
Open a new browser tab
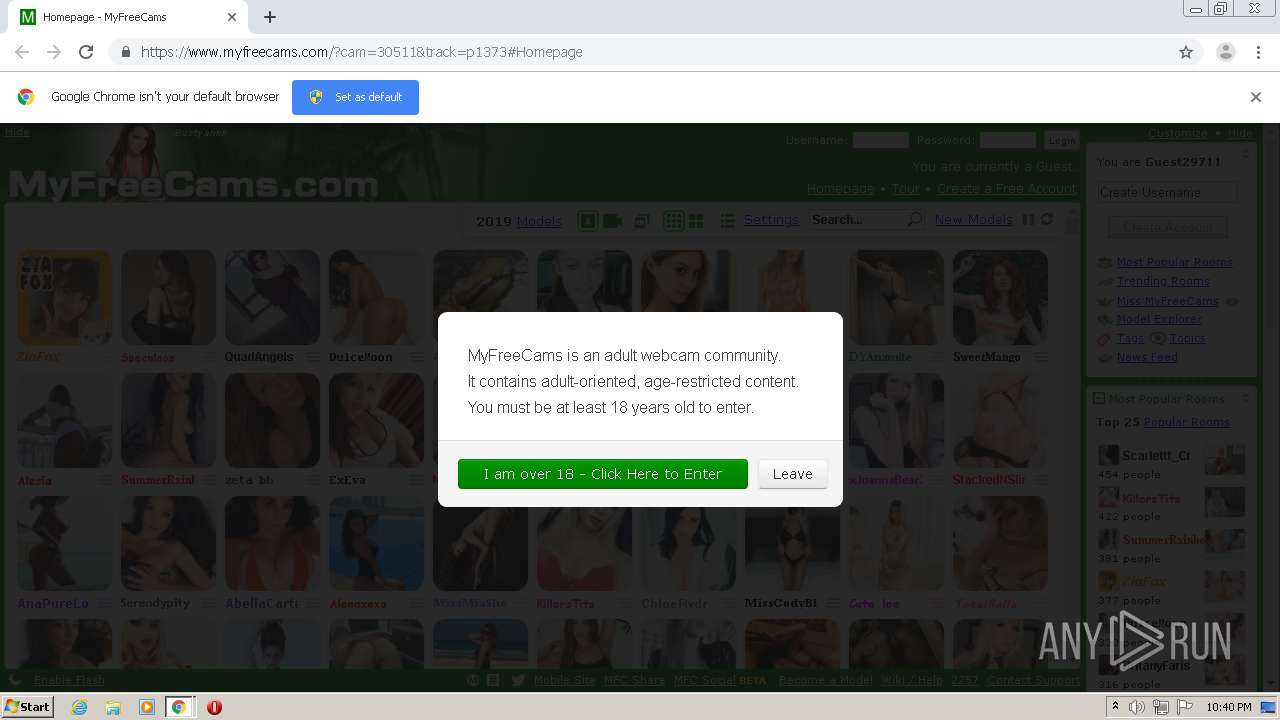270,17
